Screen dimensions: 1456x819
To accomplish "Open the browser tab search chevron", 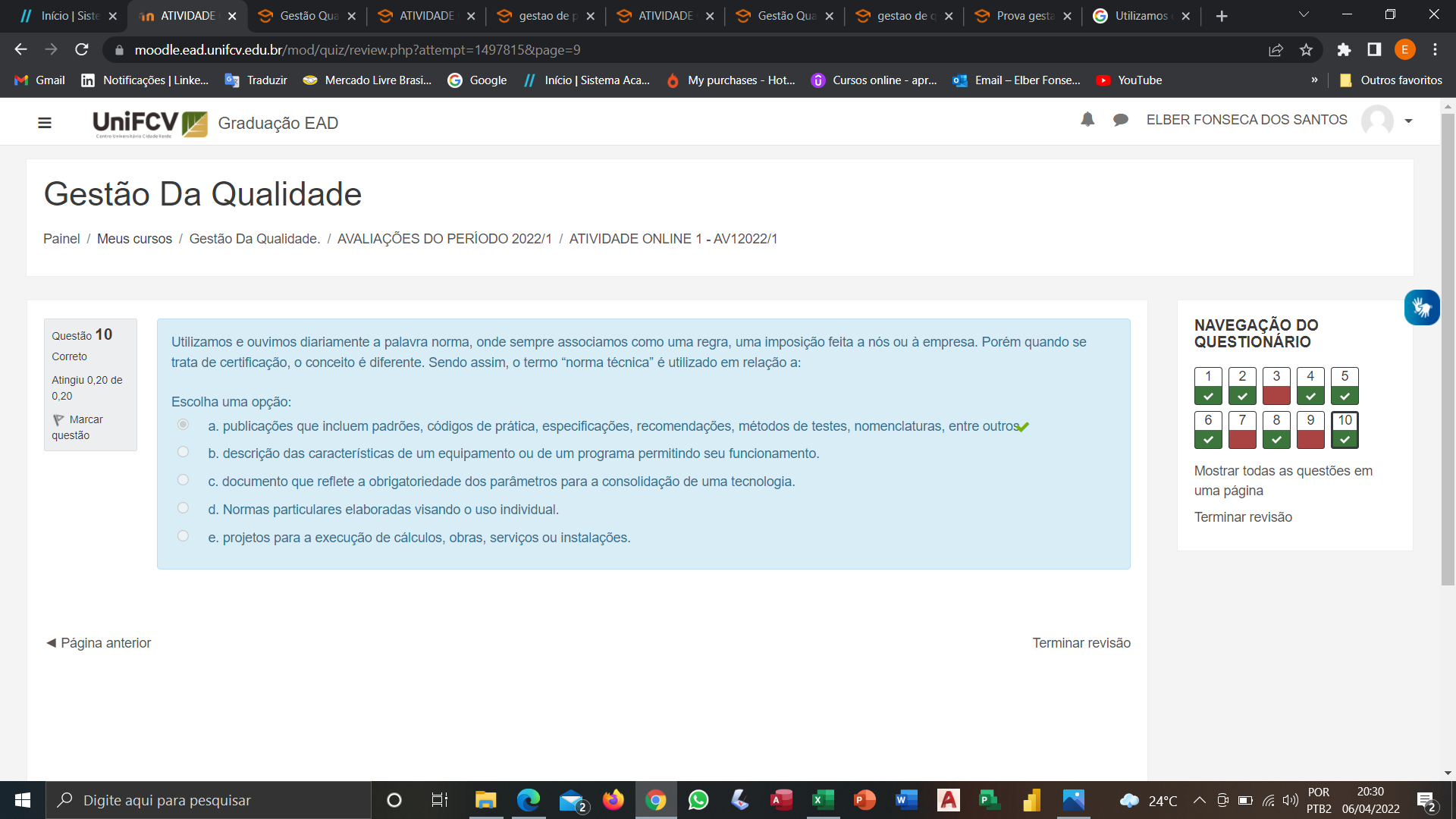I will [x=1303, y=14].
